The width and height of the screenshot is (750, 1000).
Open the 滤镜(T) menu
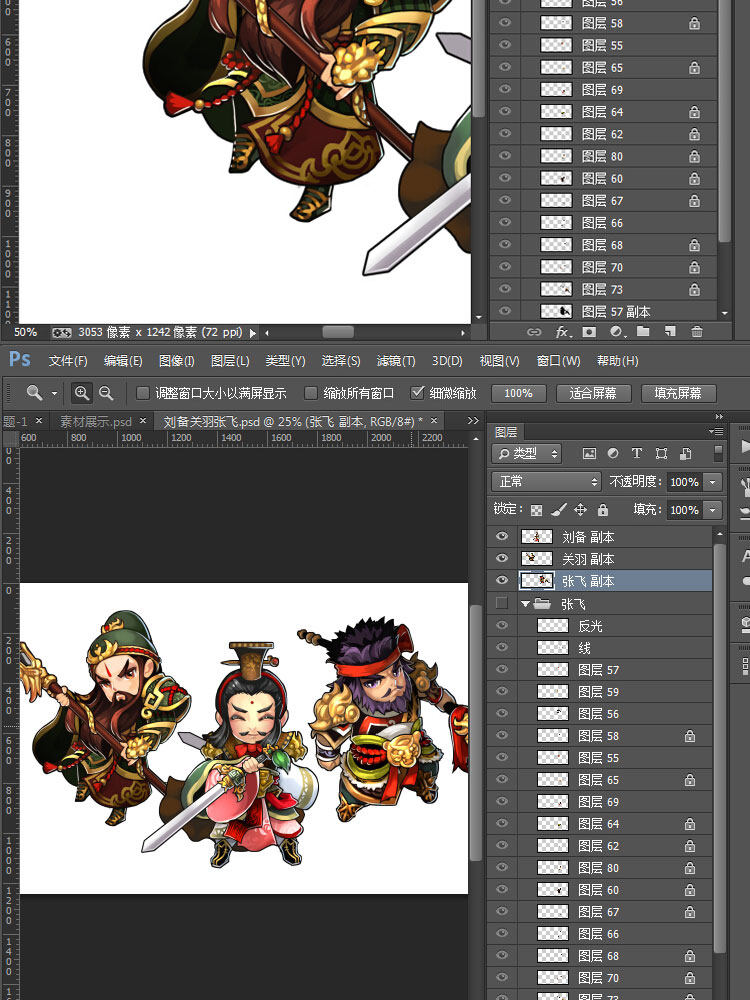[x=396, y=361]
